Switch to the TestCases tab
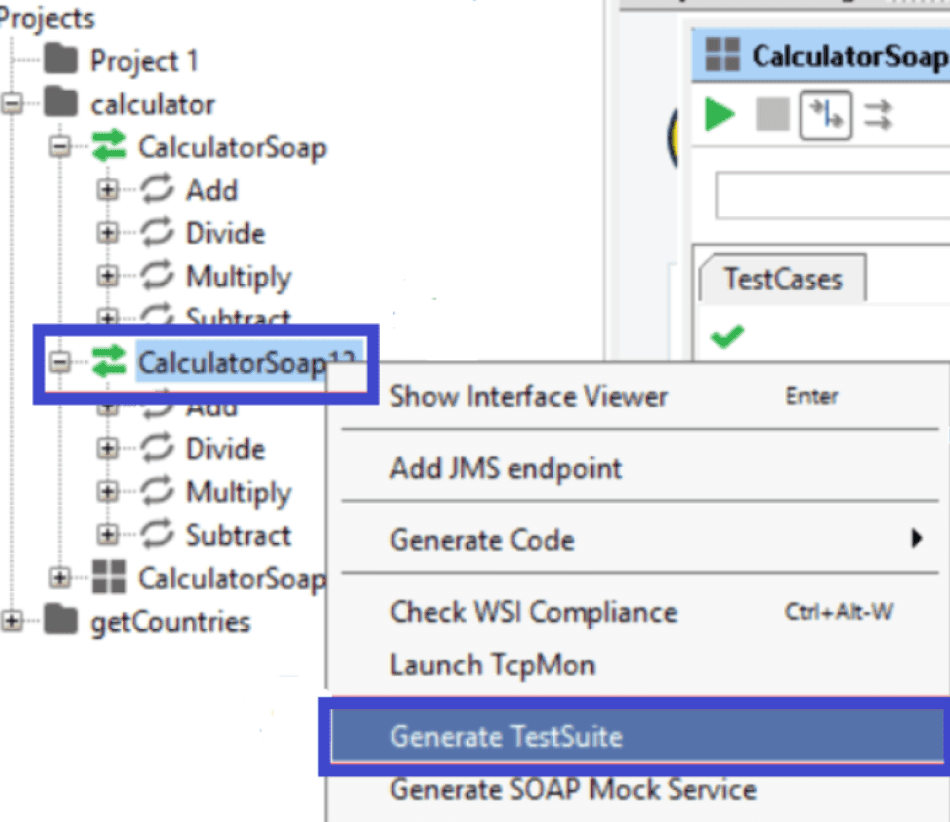Image resolution: width=950 pixels, height=822 pixels. click(782, 279)
